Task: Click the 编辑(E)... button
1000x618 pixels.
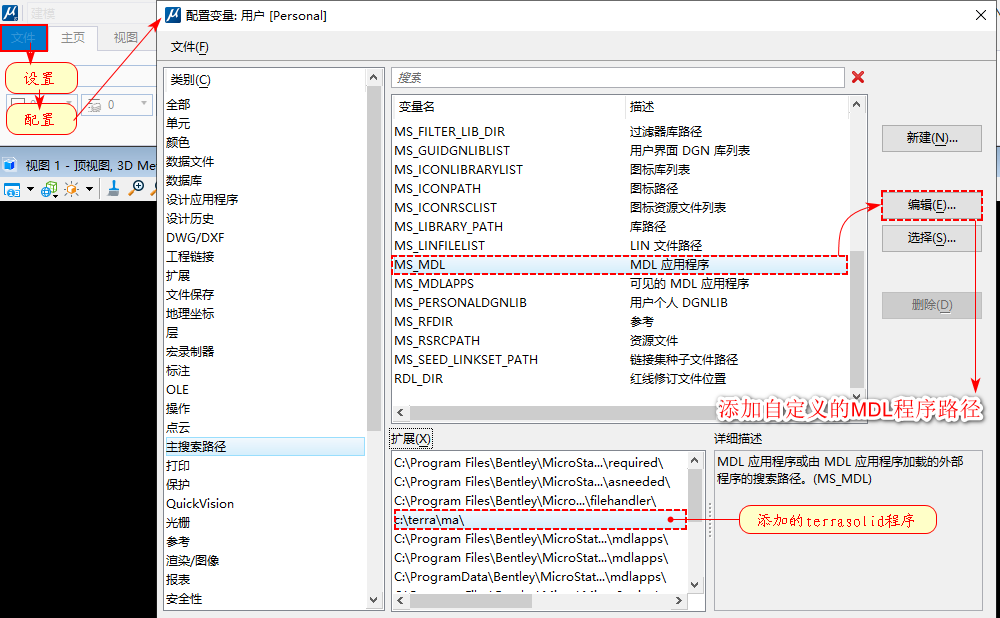Action: pos(931,205)
